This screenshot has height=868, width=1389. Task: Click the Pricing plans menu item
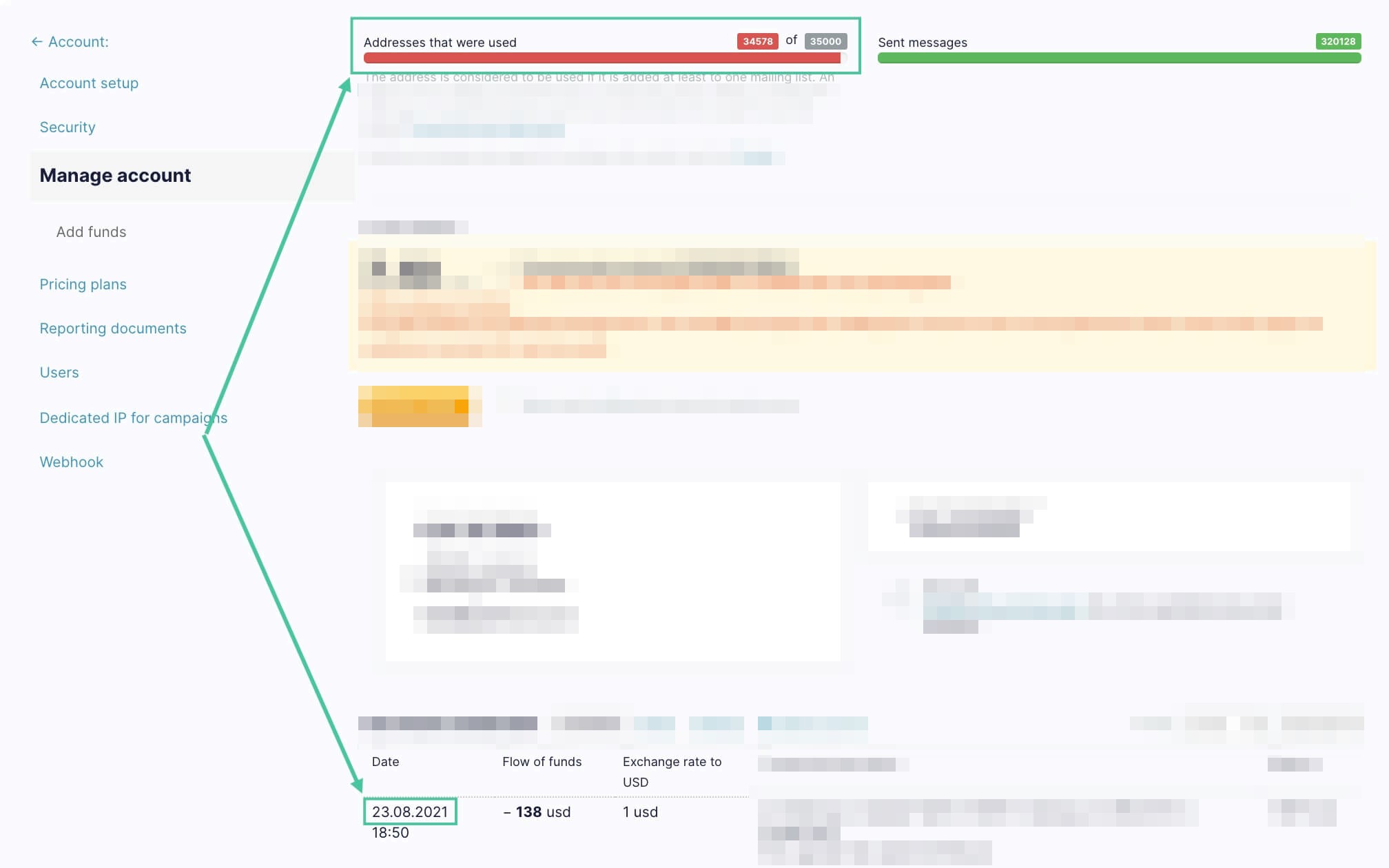coord(83,284)
